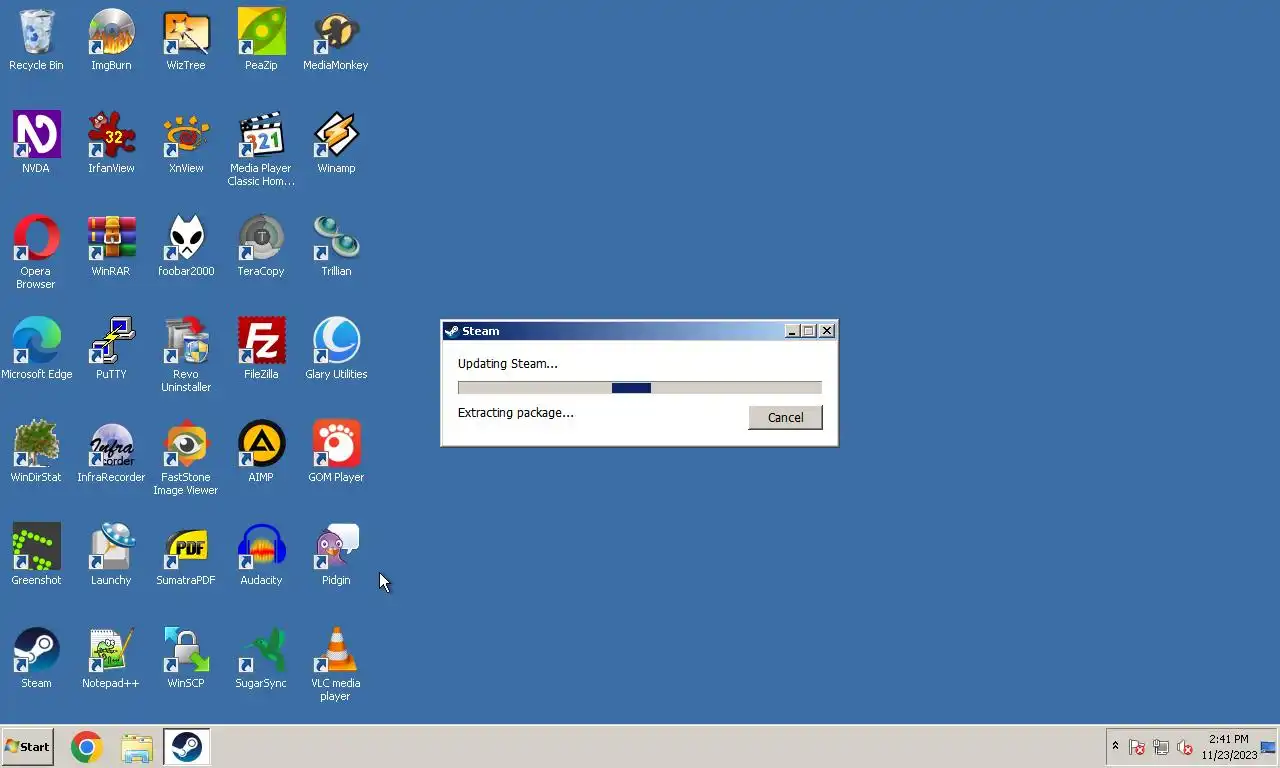This screenshot has height=768, width=1280.
Task: Select the Launchy desktop shortcut
Action: pyautogui.click(x=111, y=555)
